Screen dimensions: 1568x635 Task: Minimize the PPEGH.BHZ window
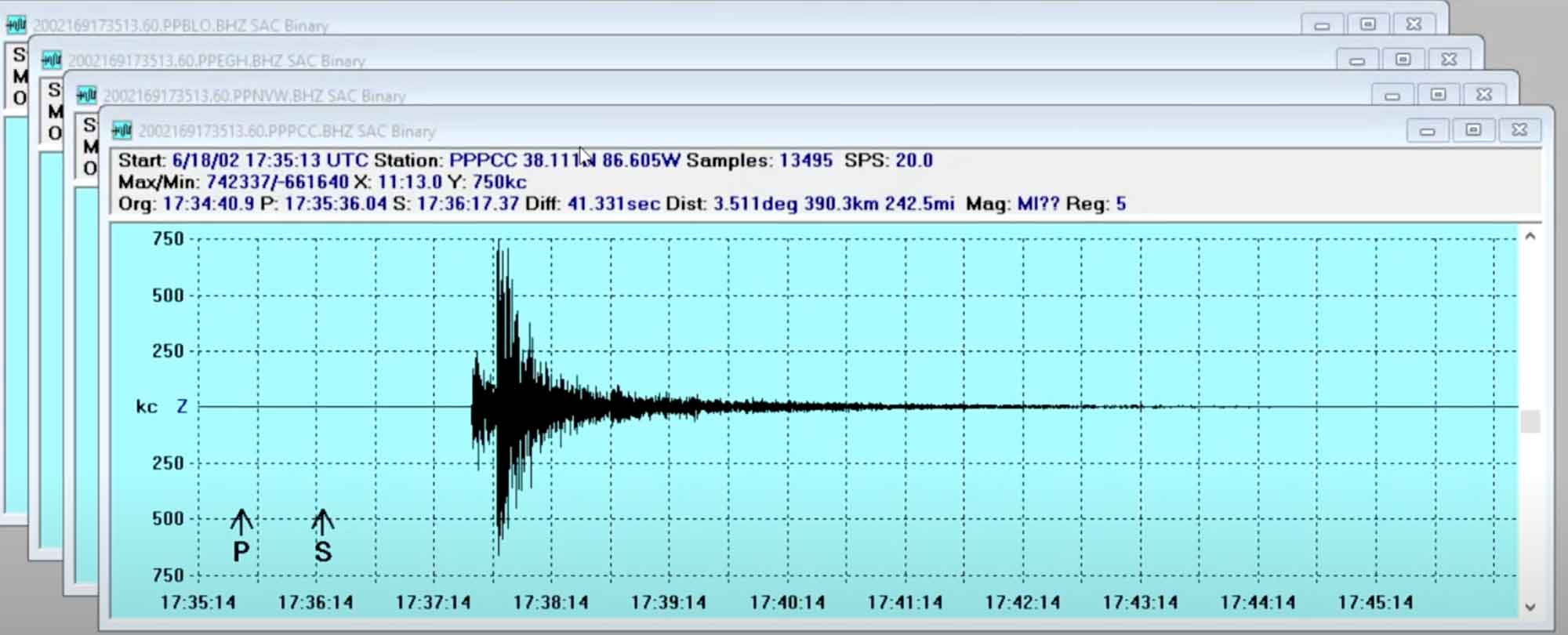1357,60
